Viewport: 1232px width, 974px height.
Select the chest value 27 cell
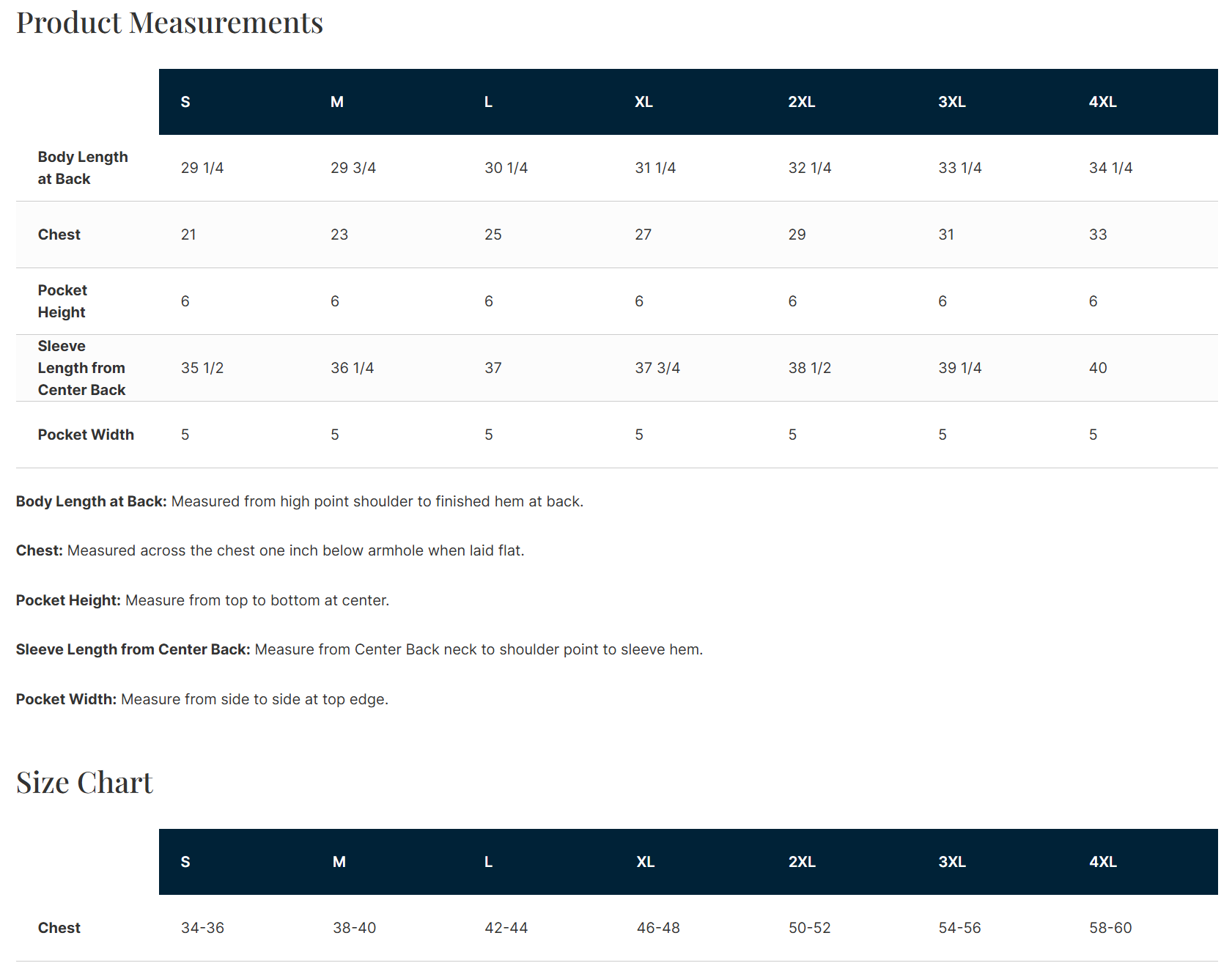[x=643, y=235]
